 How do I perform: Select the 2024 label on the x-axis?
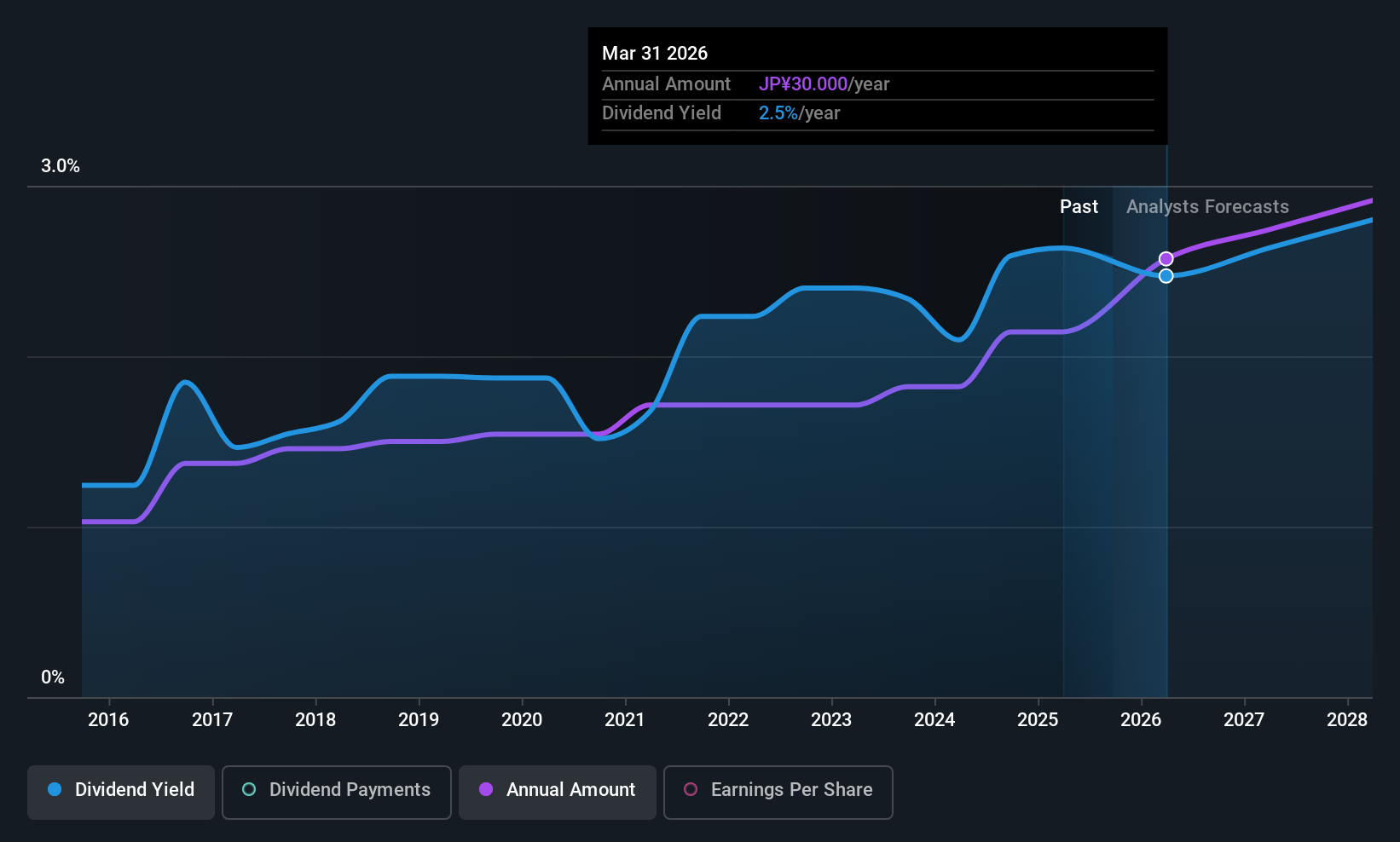coord(934,720)
